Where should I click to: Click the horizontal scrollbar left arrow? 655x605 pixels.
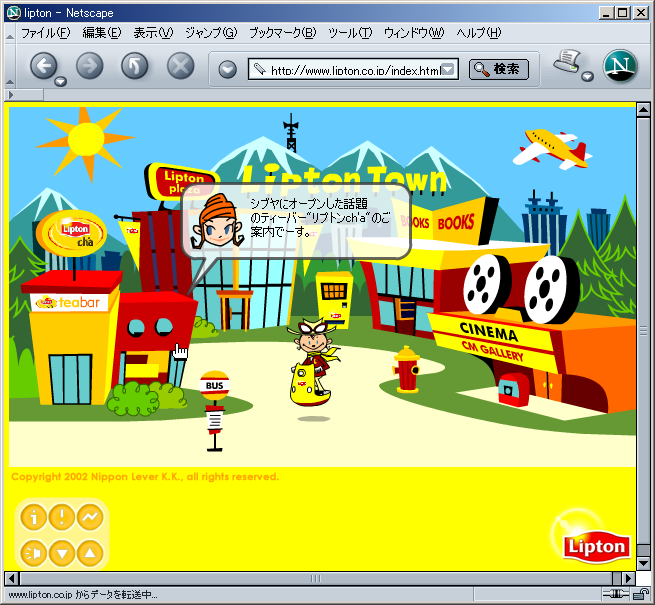[11, 578]
